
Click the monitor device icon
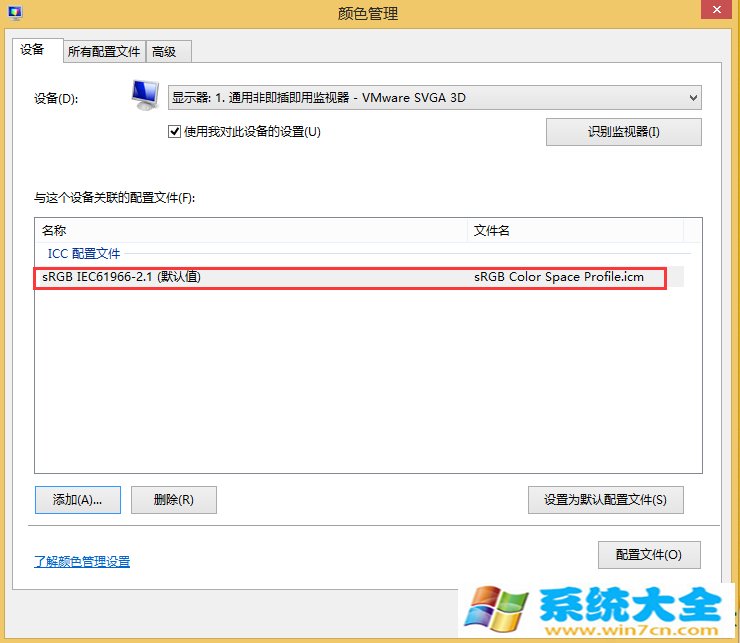coord(145,95)
